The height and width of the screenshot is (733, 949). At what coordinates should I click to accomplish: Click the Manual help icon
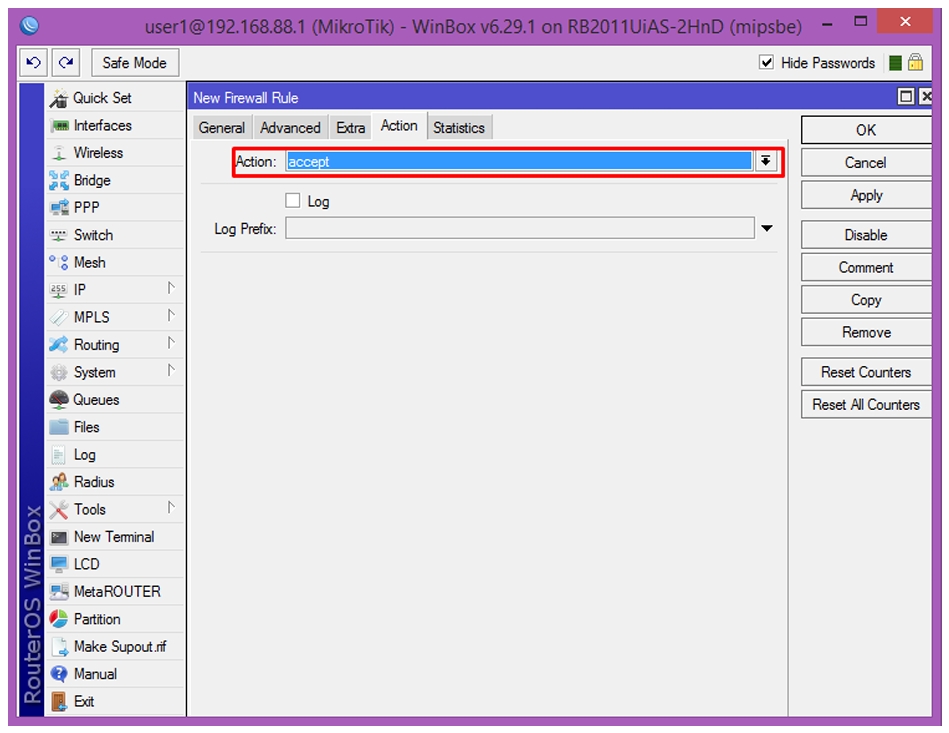pos(59,674)
